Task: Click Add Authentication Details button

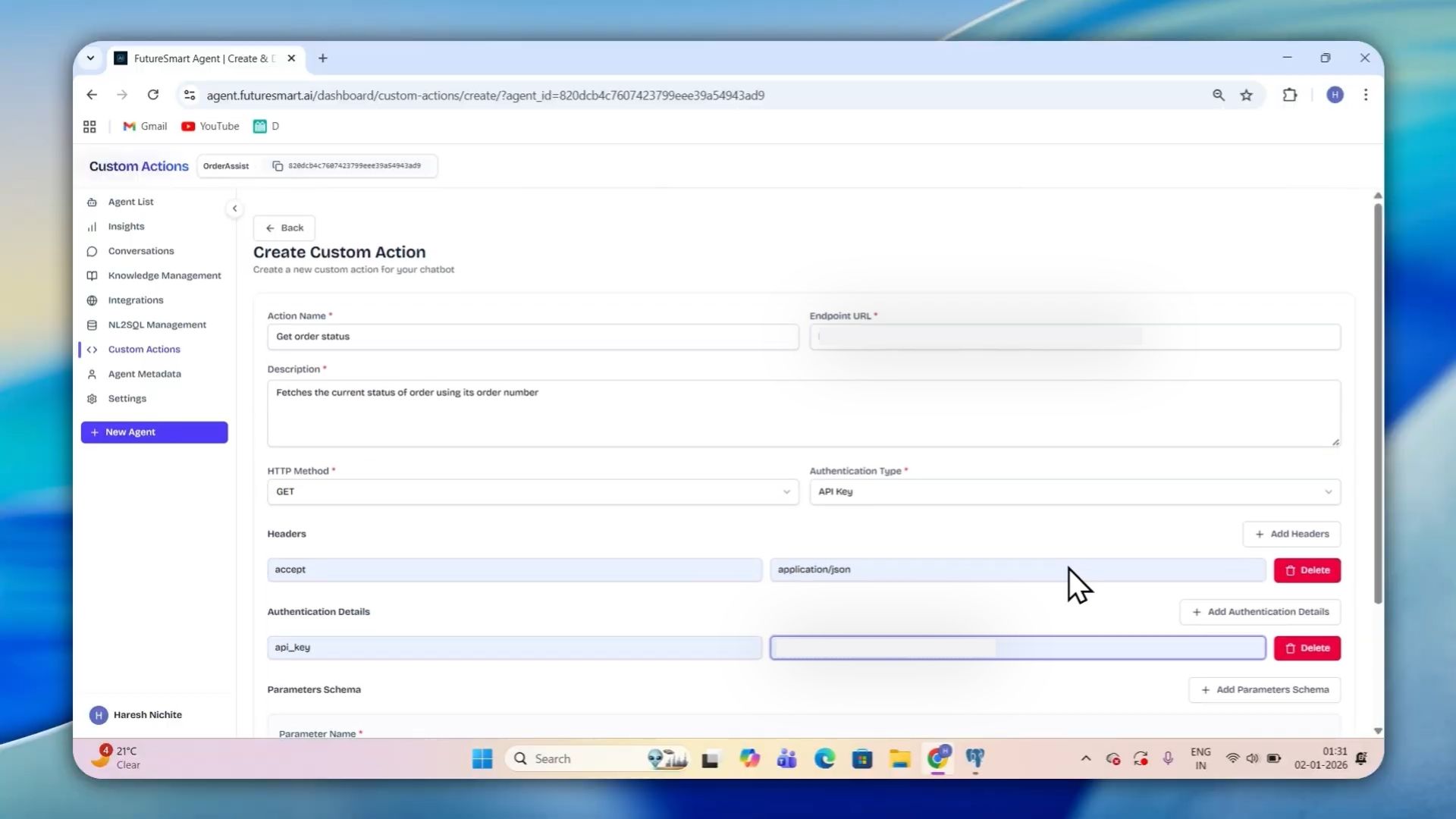Action: click(1260, 612)
